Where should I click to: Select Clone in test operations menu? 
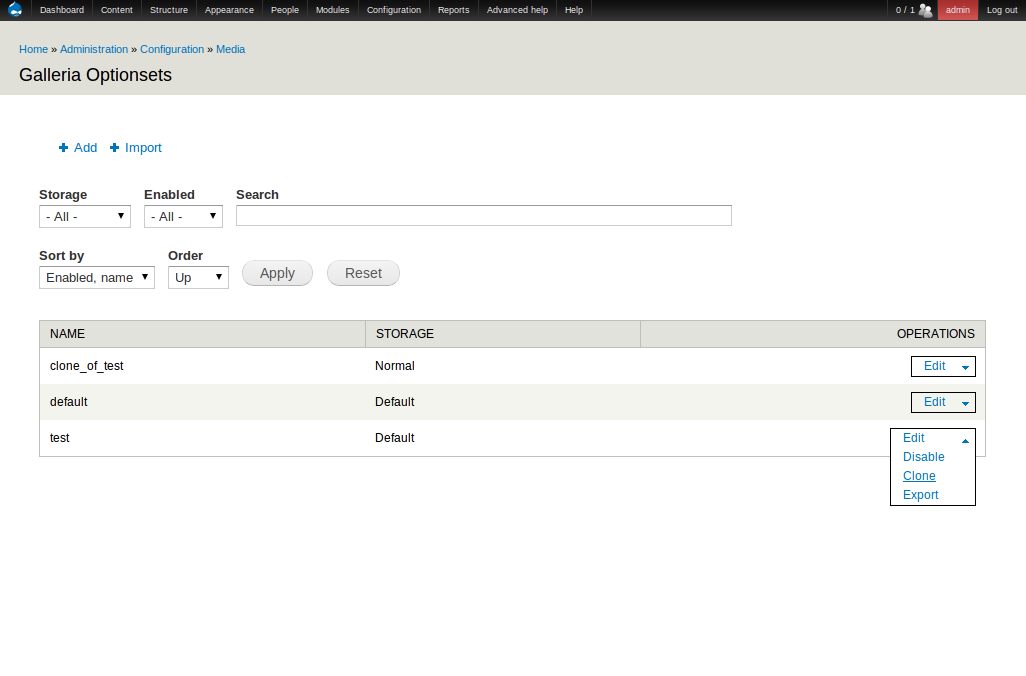coord(919,476)
